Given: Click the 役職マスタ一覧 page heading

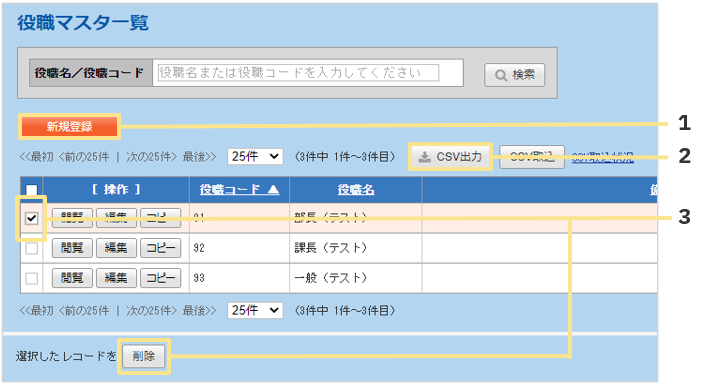Looking at the screenshot, I should point(83,23).
